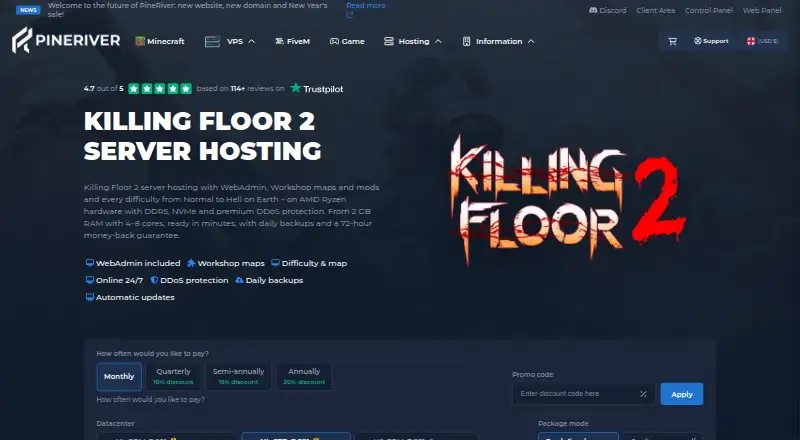Open the USD $ currency selector
The width and height of the screenshot is (800, 440).
(x=762, y=41)
